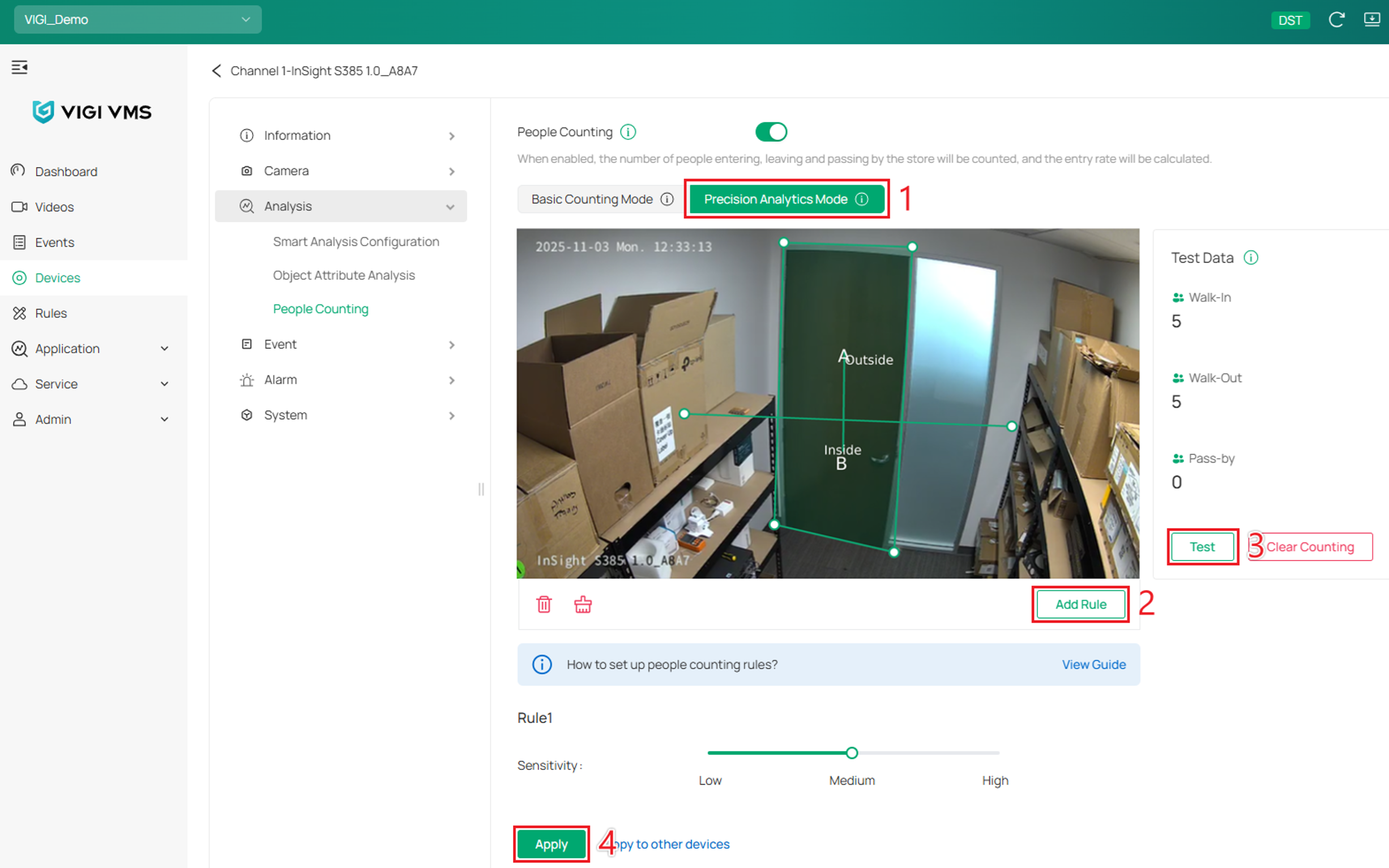Click the Add Rule button

pyautogui.click(x=1081, y=604)
